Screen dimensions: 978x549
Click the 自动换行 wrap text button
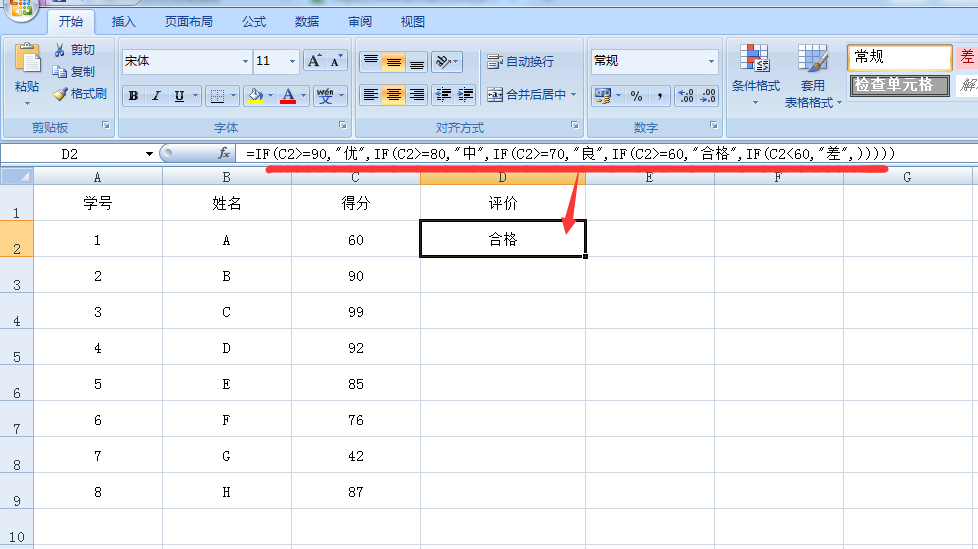pos(520,62)
